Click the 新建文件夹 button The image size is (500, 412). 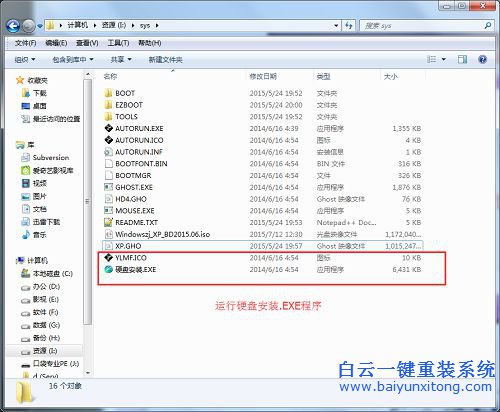(165, 60)
